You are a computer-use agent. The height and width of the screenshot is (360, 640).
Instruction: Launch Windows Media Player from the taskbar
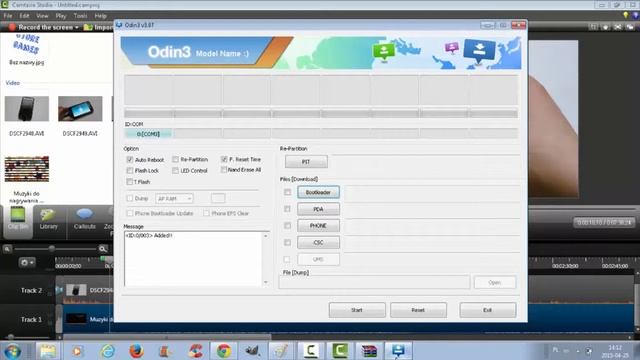pos(77,351)
